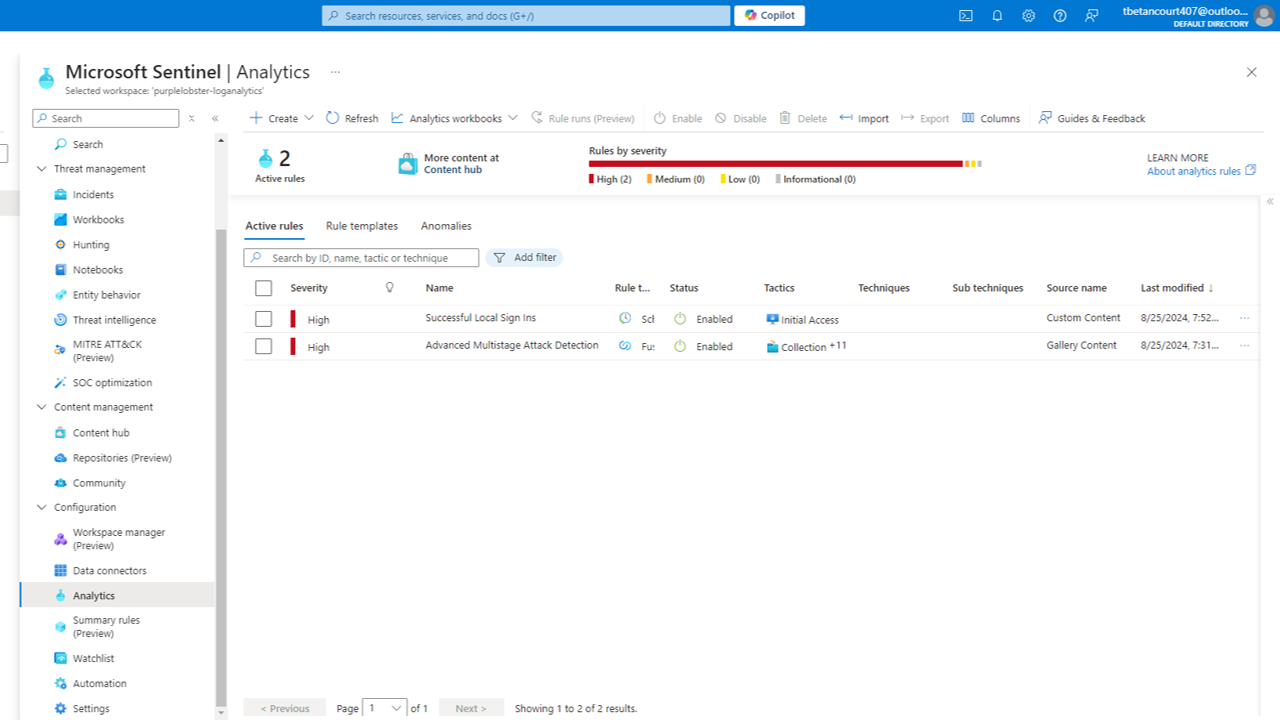
Task: Open Analytics workbooks dropdown
Action: [x=455, y=118]
